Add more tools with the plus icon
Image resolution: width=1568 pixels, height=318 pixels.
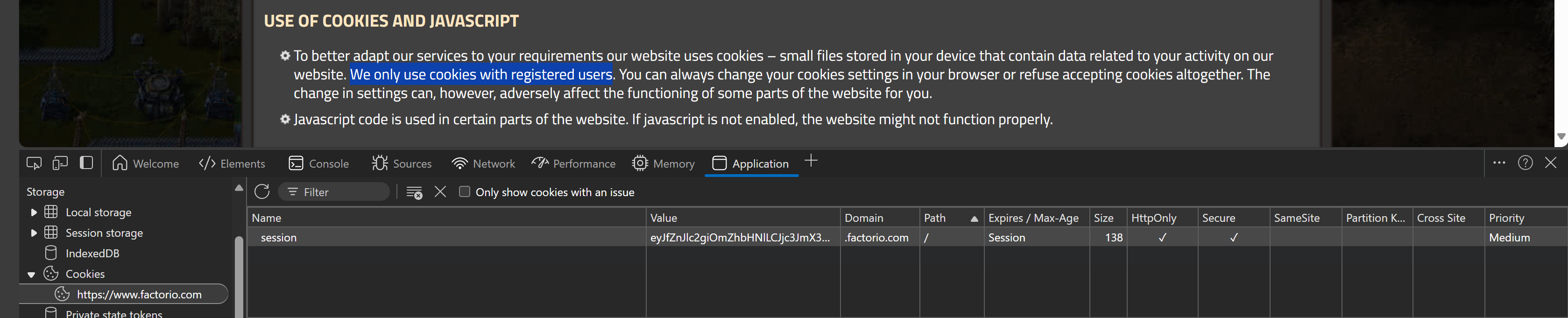coord(811,162)
